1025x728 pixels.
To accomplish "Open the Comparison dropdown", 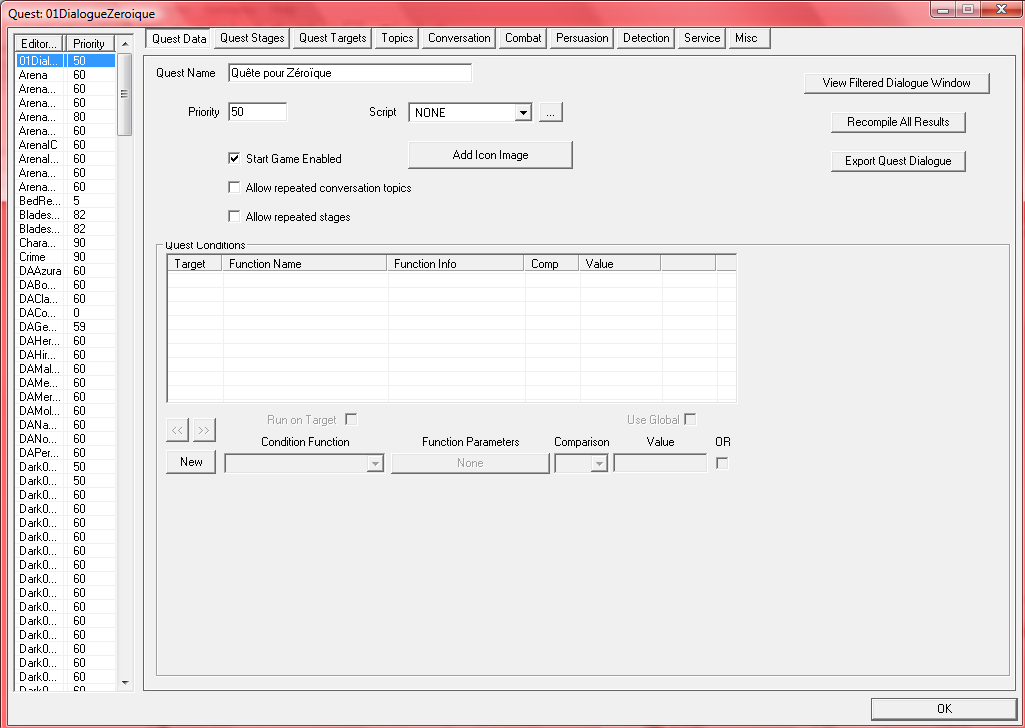I will point(598,464).
